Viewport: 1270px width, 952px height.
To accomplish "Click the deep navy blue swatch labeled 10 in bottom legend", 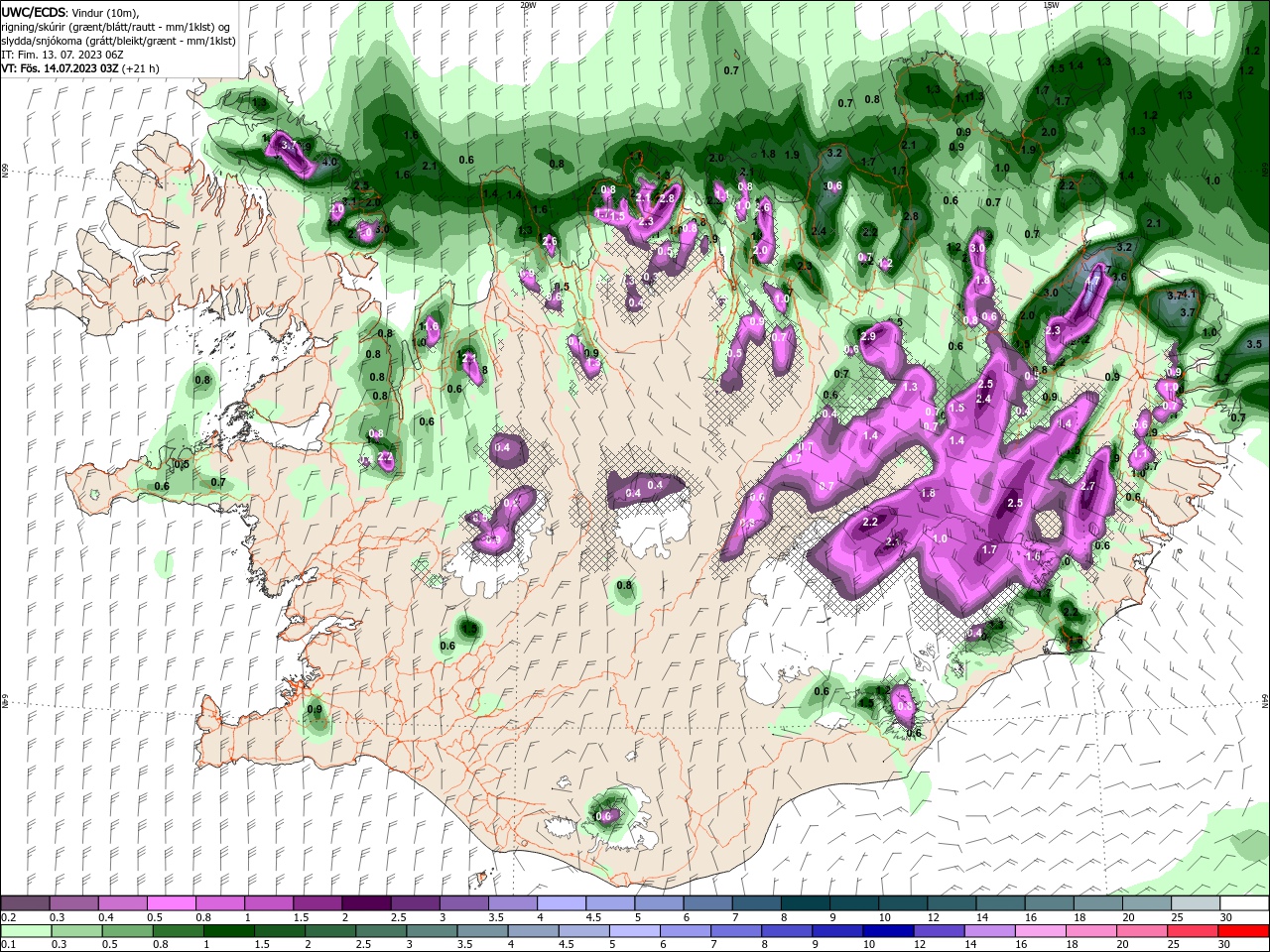I will point(888,932).
